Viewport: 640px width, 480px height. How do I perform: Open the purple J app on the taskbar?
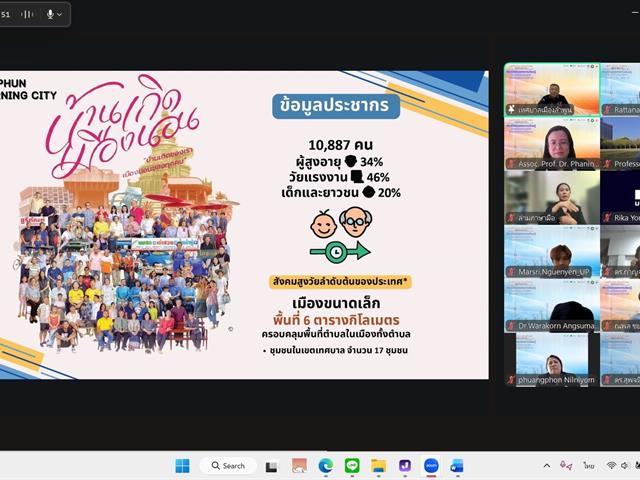tap(405, 466)
